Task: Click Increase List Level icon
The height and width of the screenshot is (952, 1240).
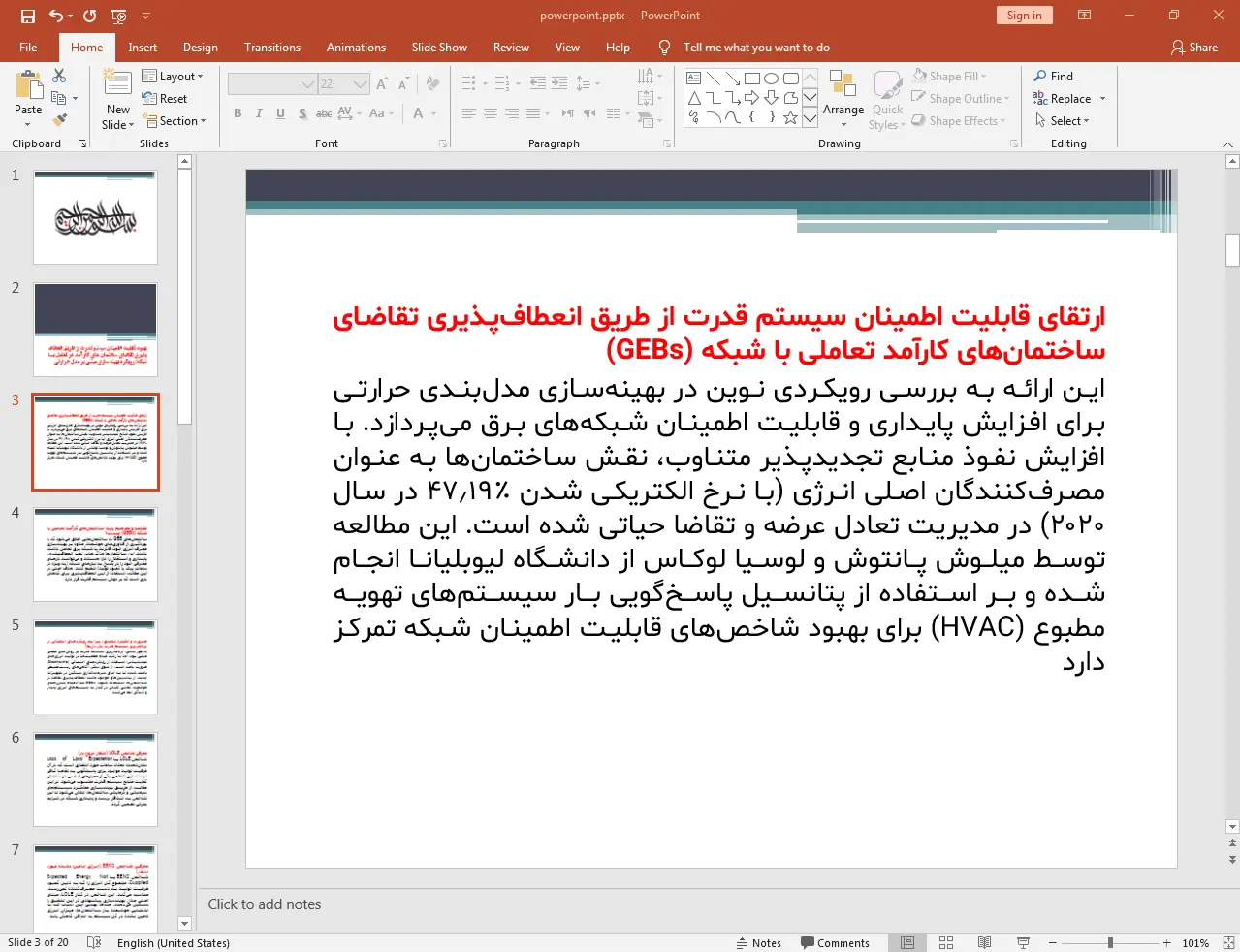Action: pyautogui.click(x=559, y=83)
